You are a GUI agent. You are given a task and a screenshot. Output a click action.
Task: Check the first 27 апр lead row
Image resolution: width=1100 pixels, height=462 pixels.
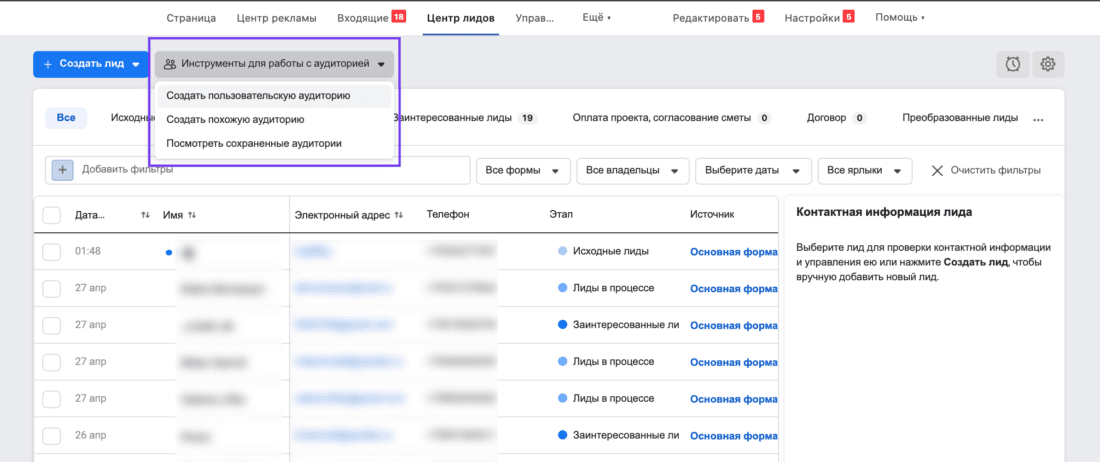click(52, 287)
